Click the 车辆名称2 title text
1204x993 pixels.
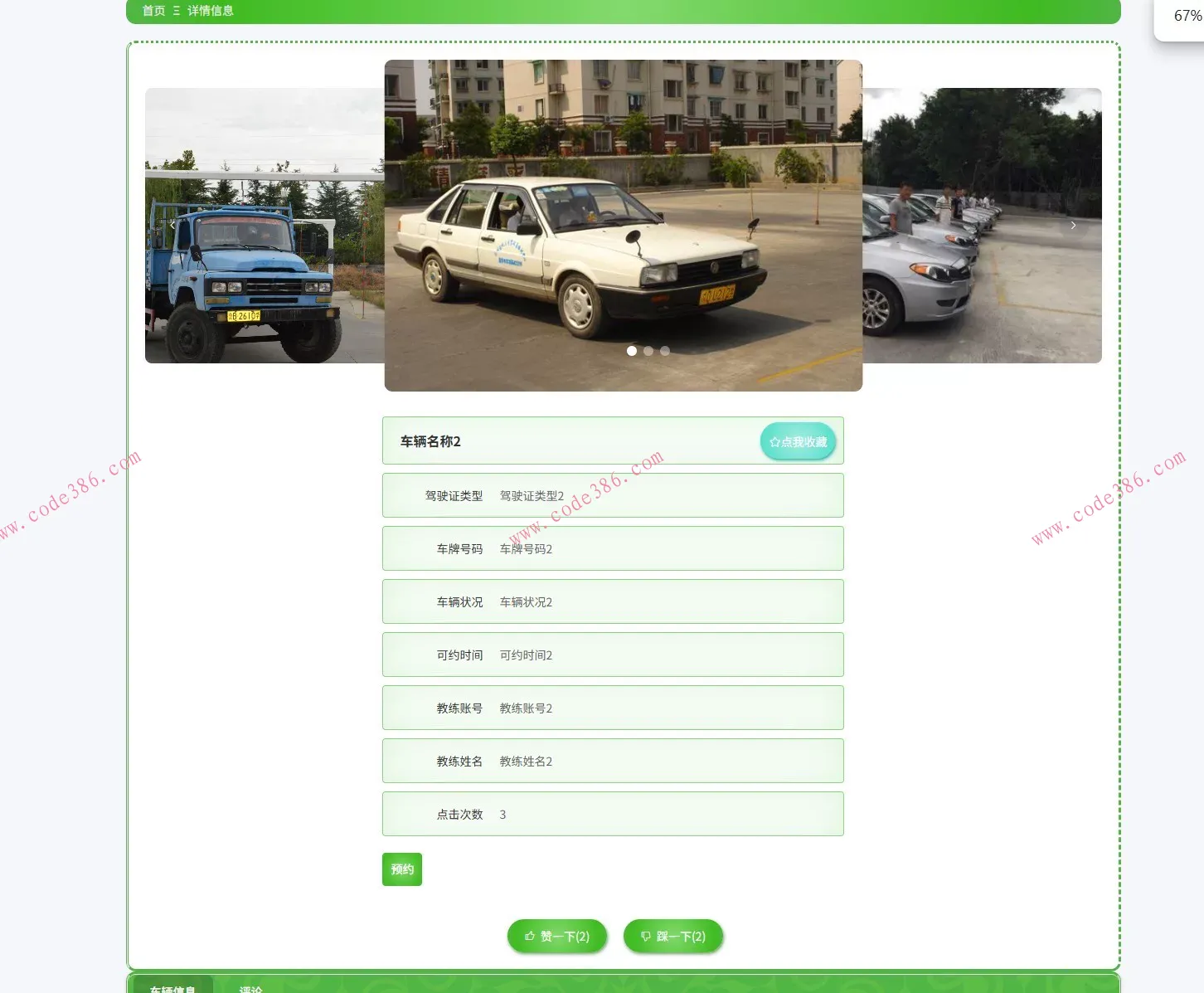tap(430, 441)
